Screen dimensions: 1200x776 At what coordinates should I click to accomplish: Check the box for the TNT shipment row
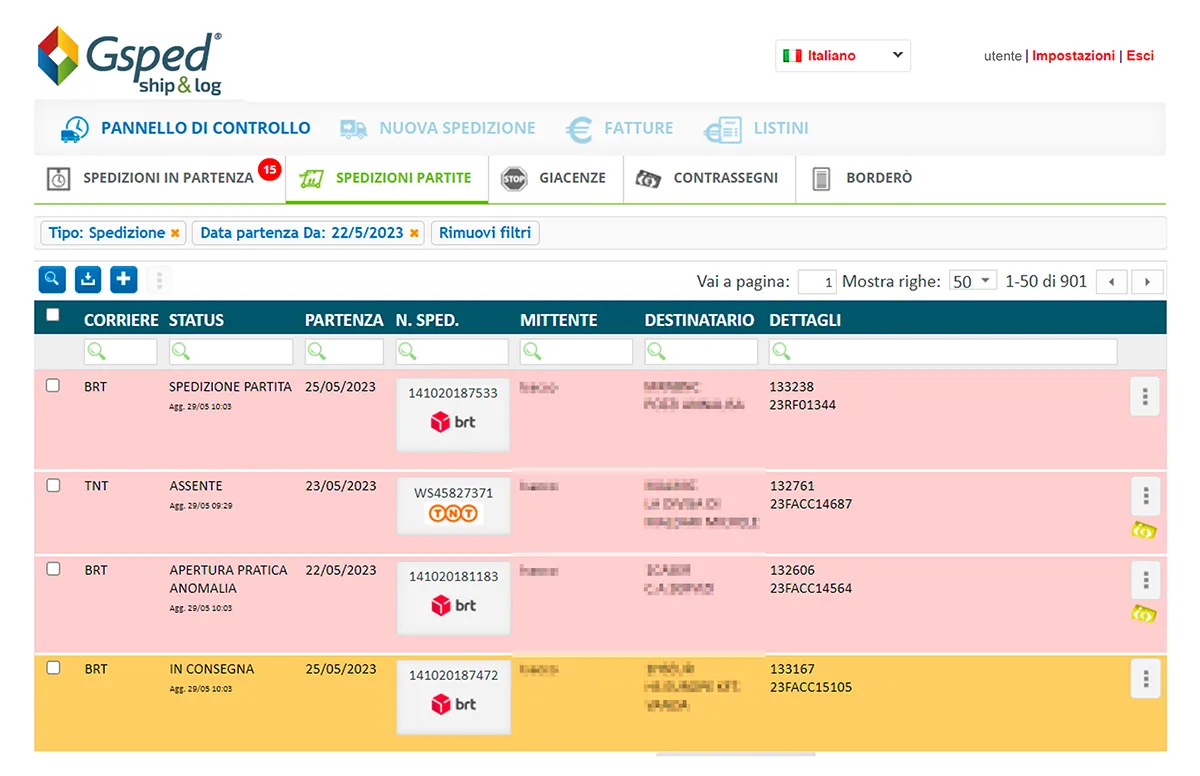[53, 486]
